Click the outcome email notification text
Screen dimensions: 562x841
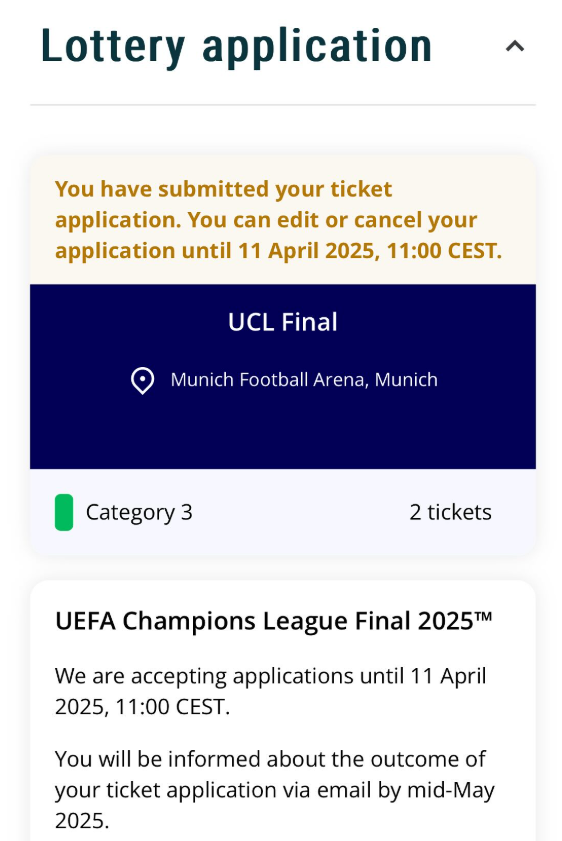pos(275,790)
